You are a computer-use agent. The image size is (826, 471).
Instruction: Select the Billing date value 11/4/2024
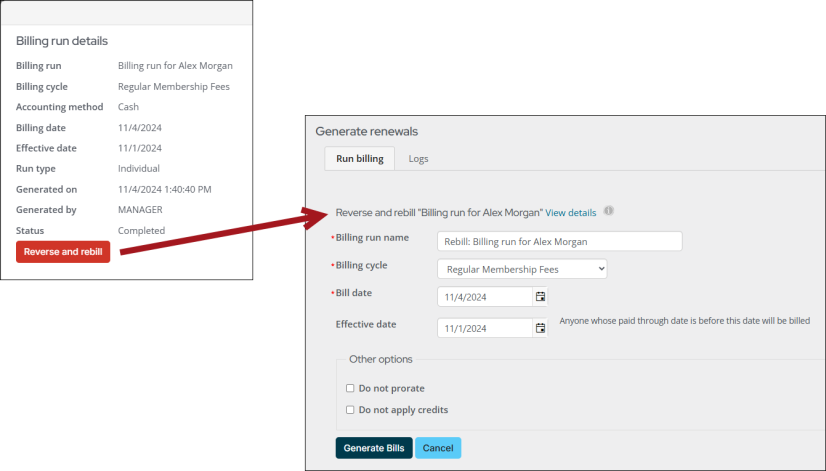(x=140, y=127)
